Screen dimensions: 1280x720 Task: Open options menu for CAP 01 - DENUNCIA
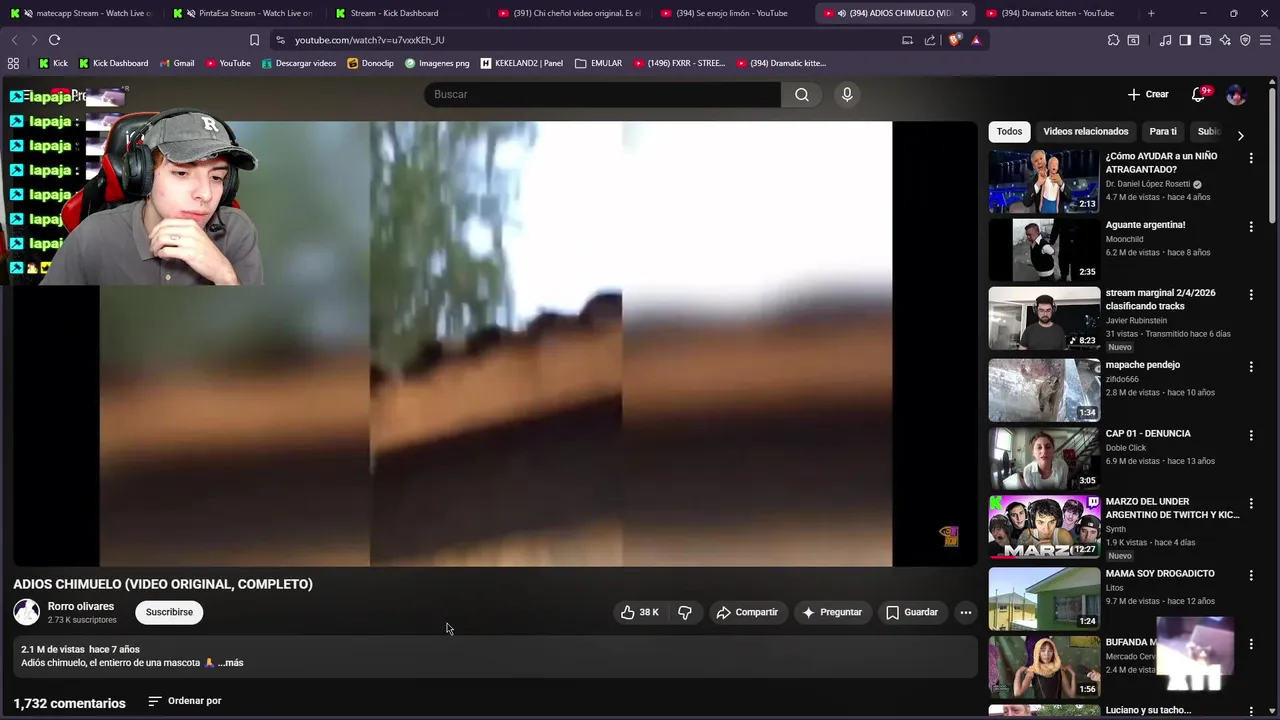(1250, 435)
